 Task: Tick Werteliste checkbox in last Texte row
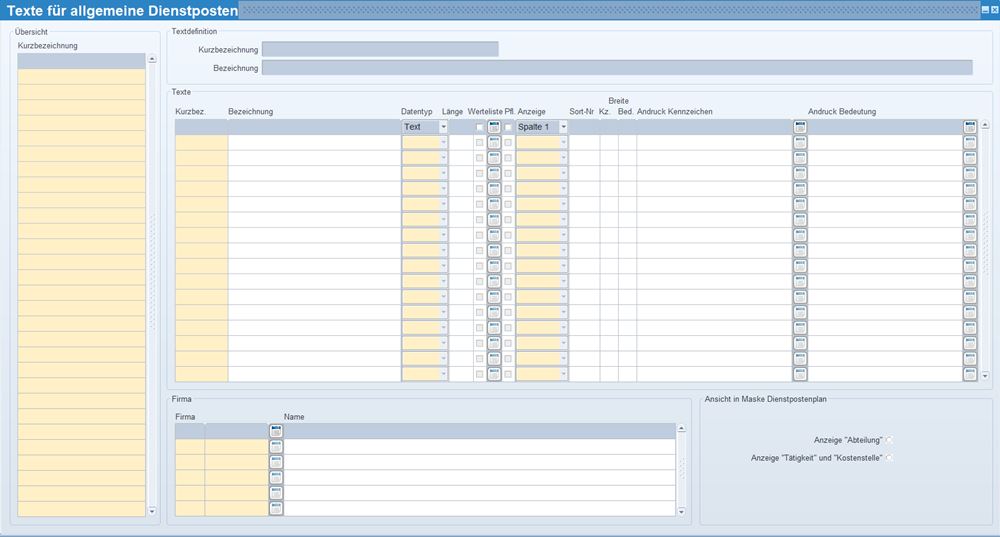480,374
